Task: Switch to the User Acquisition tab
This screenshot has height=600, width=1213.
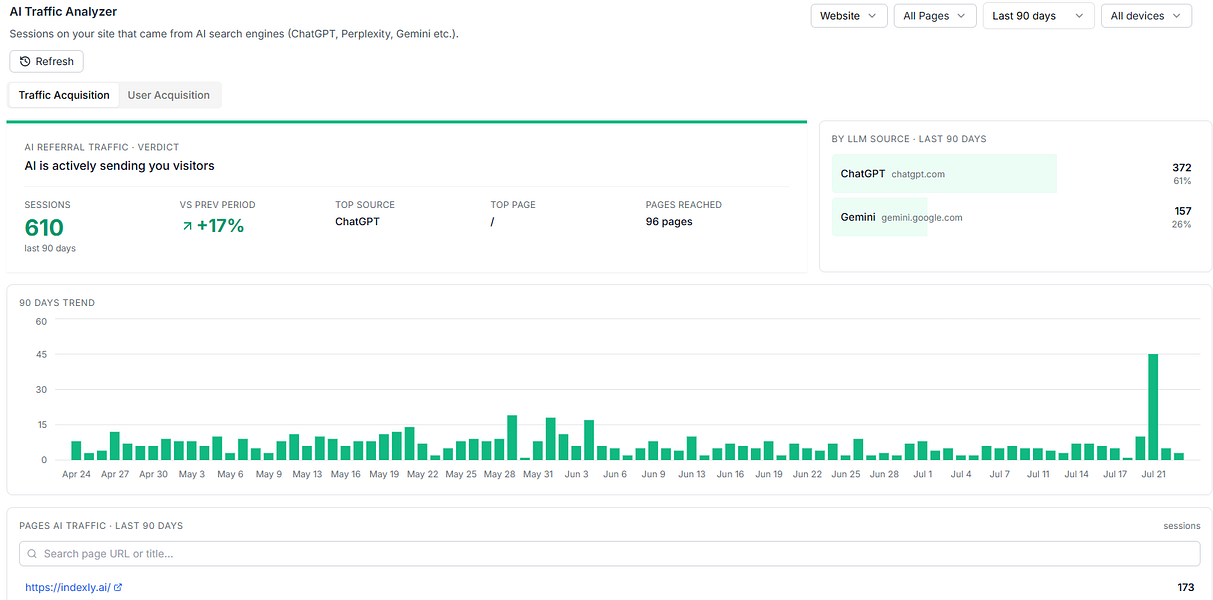Action: point(169,95)
